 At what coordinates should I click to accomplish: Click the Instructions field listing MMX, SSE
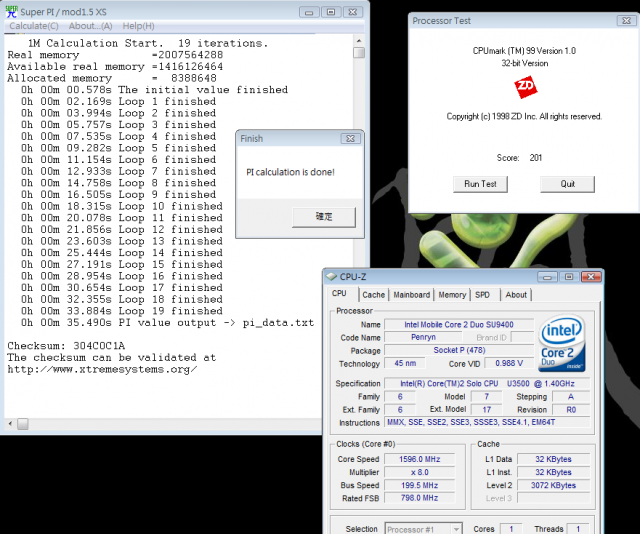pos(487,423)
